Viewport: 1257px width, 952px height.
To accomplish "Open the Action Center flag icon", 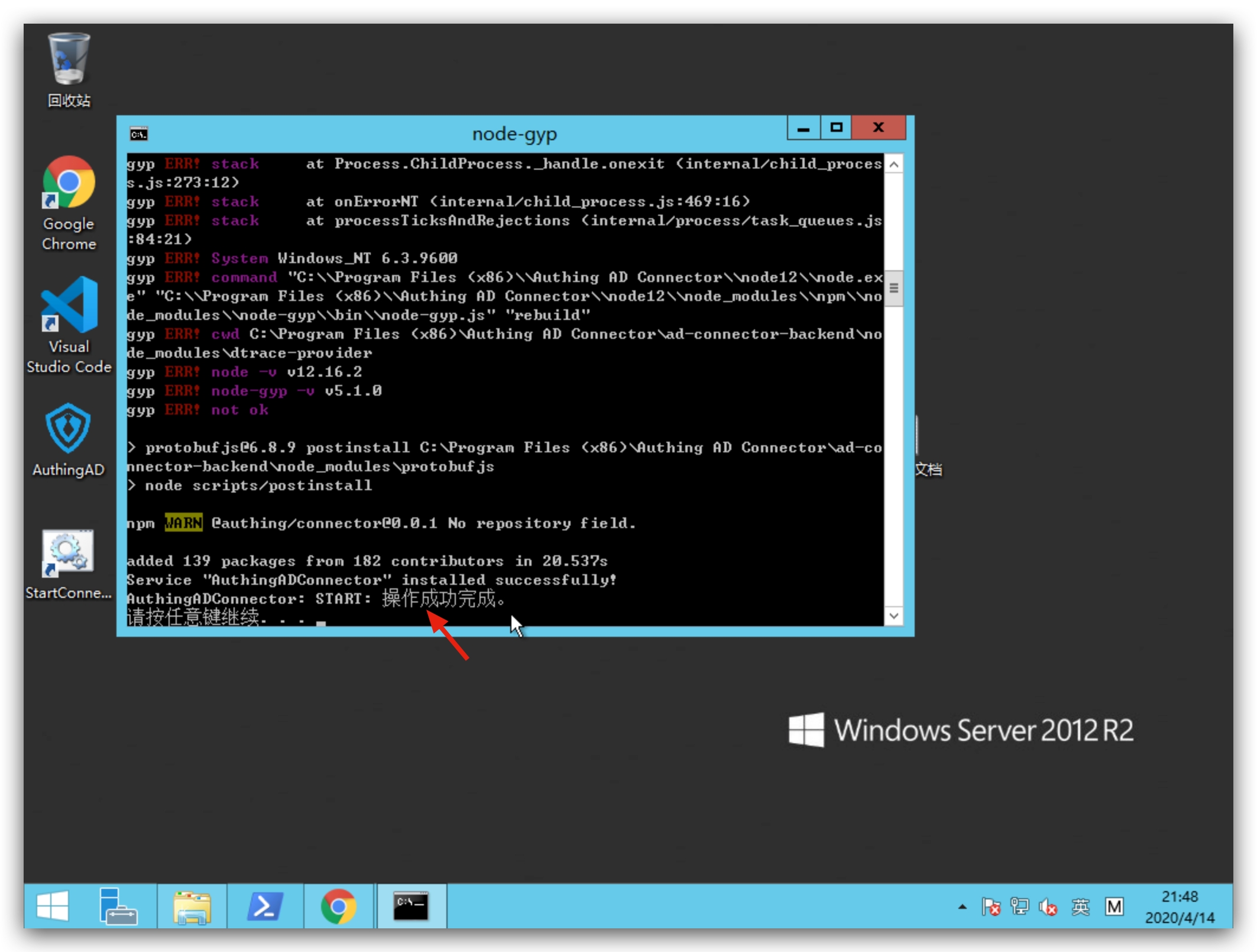I will [990, 906].
